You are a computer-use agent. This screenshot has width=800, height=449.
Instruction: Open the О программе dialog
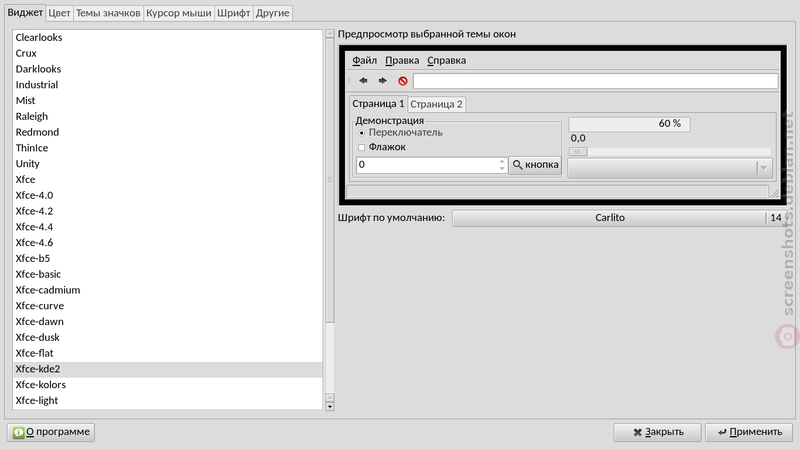tap(51, 432)
